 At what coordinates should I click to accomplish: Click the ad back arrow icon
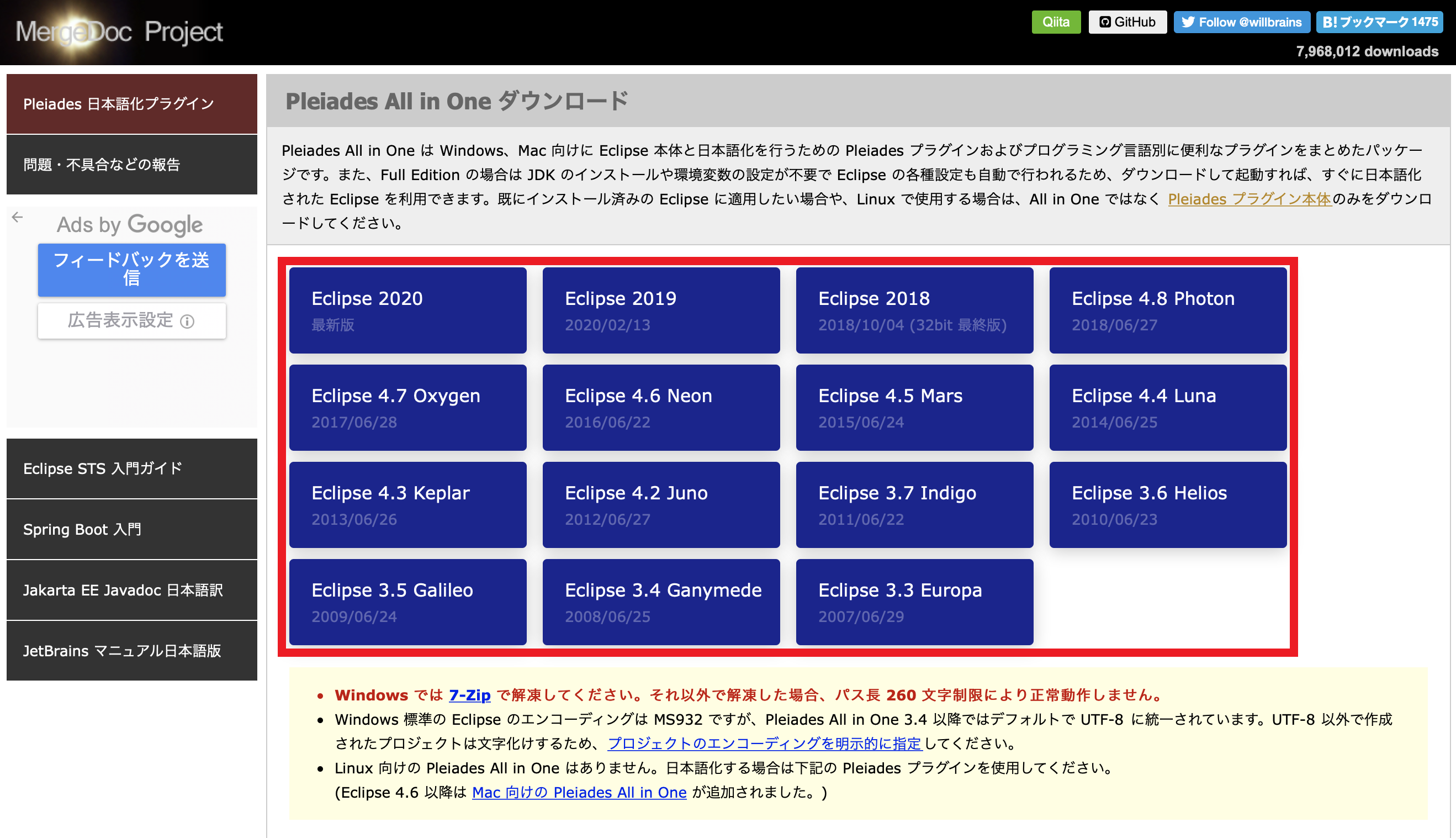pyautogui.click(x=17, y=217)
